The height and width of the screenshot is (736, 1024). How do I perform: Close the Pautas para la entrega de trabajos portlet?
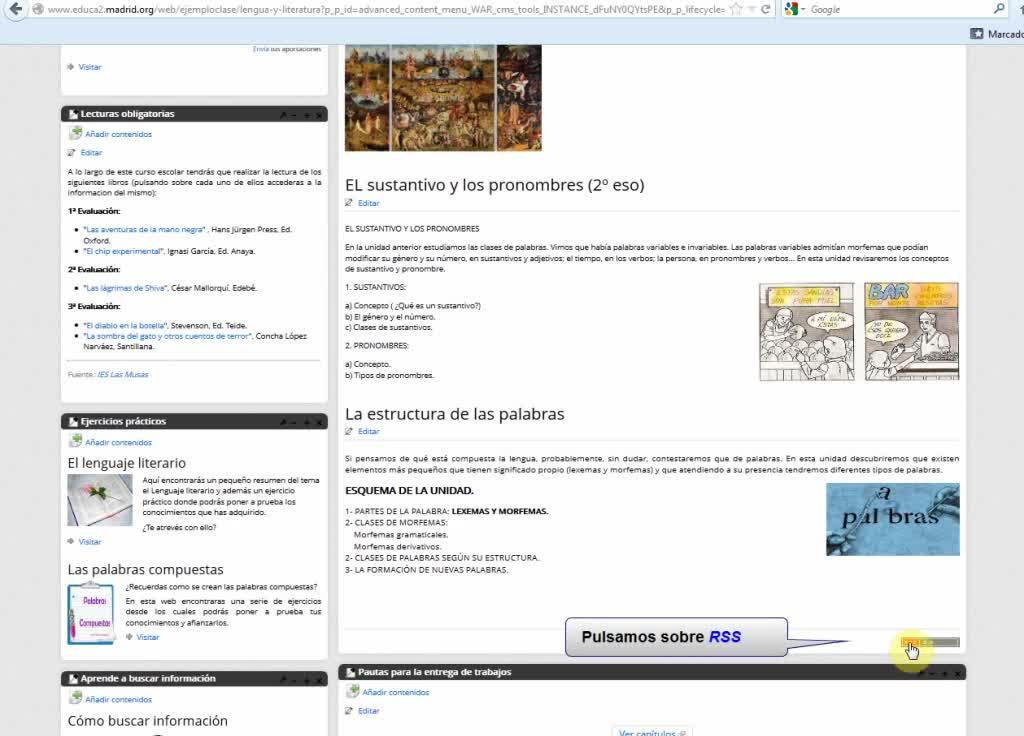click(957, 673)
